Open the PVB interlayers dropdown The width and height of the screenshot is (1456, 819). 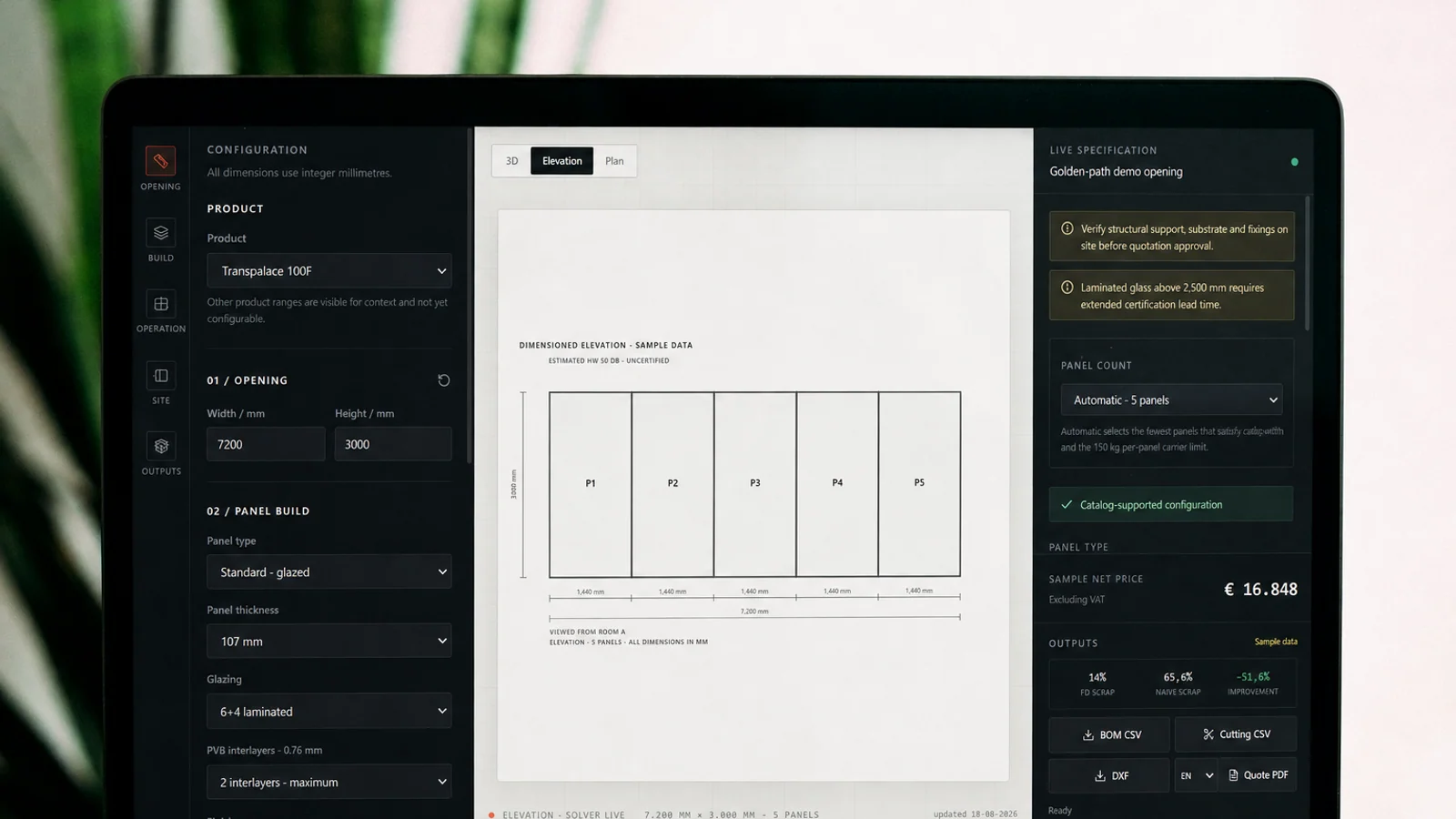[329, 783]
